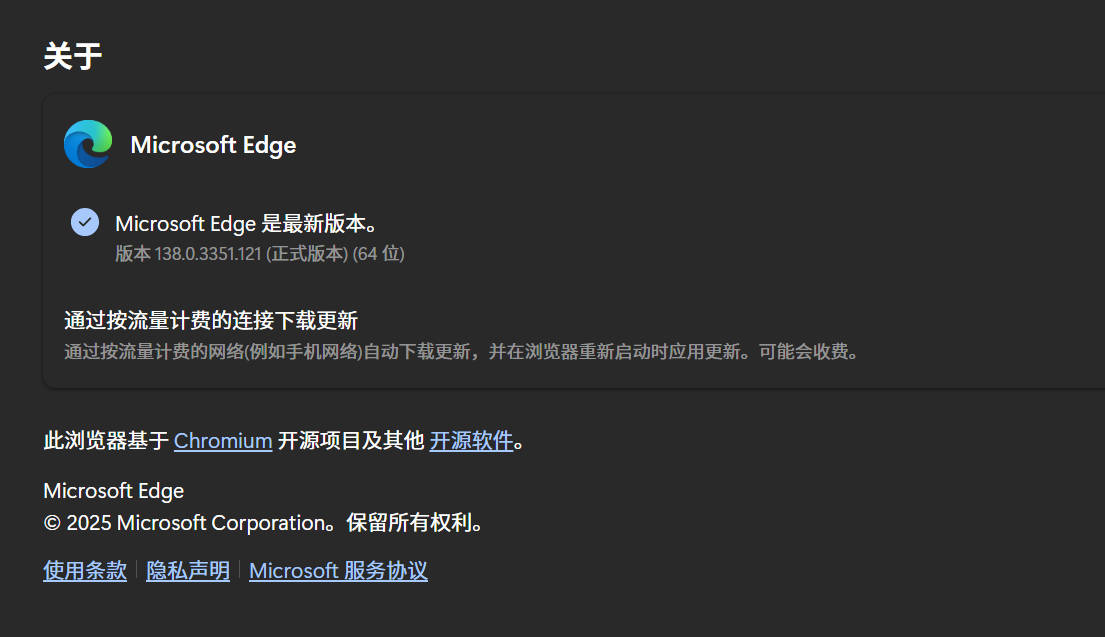
Task: Click the Microsoft Edge title beside the logo
Action: (212, 144)
